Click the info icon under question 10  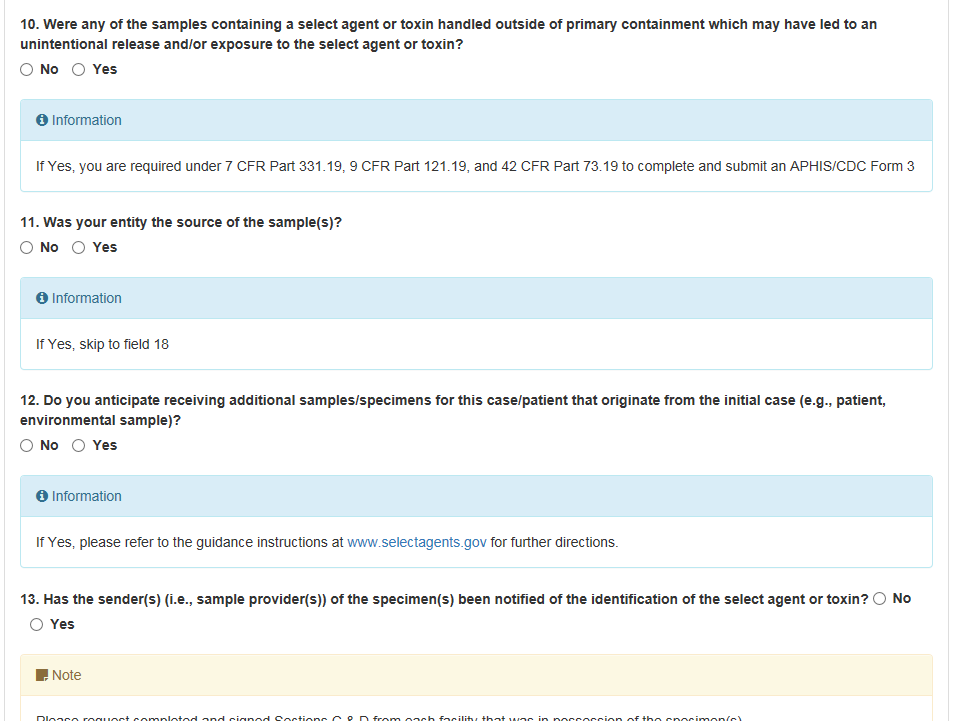tap(42, 120)
